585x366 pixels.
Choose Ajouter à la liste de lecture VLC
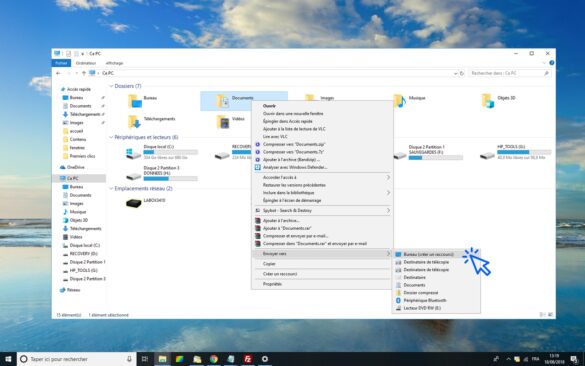(294, 129)
